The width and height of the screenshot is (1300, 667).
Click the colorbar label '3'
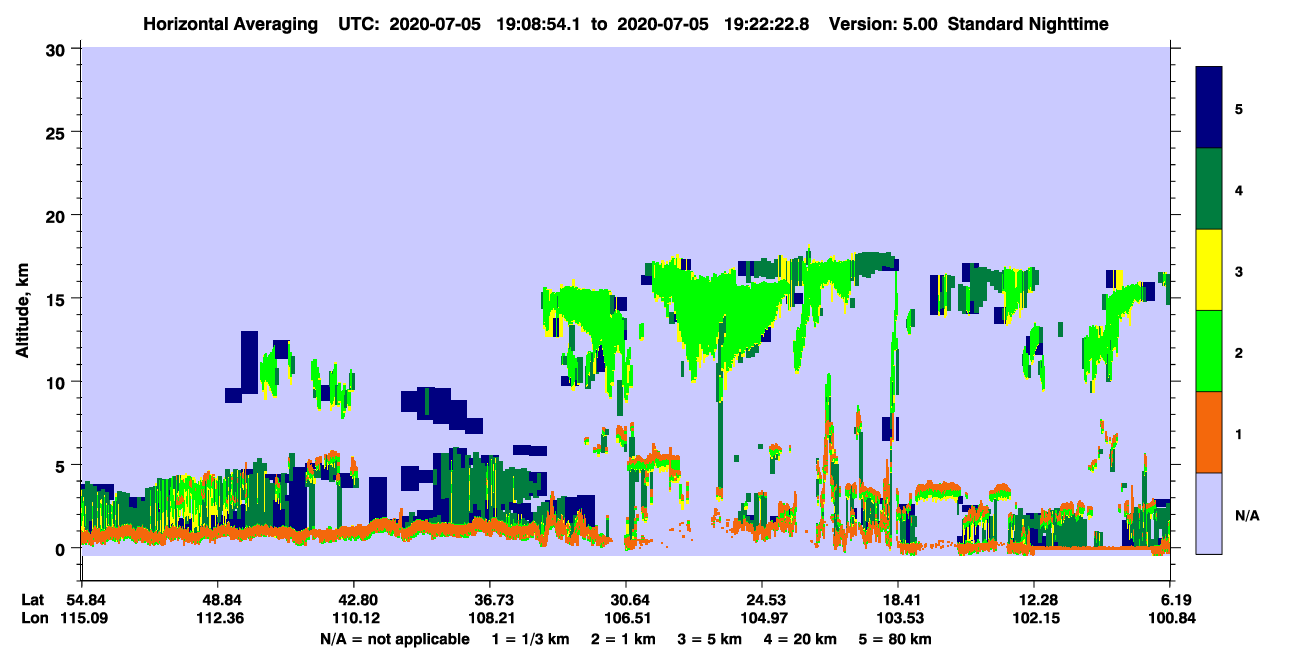(x=1239, y=271)
